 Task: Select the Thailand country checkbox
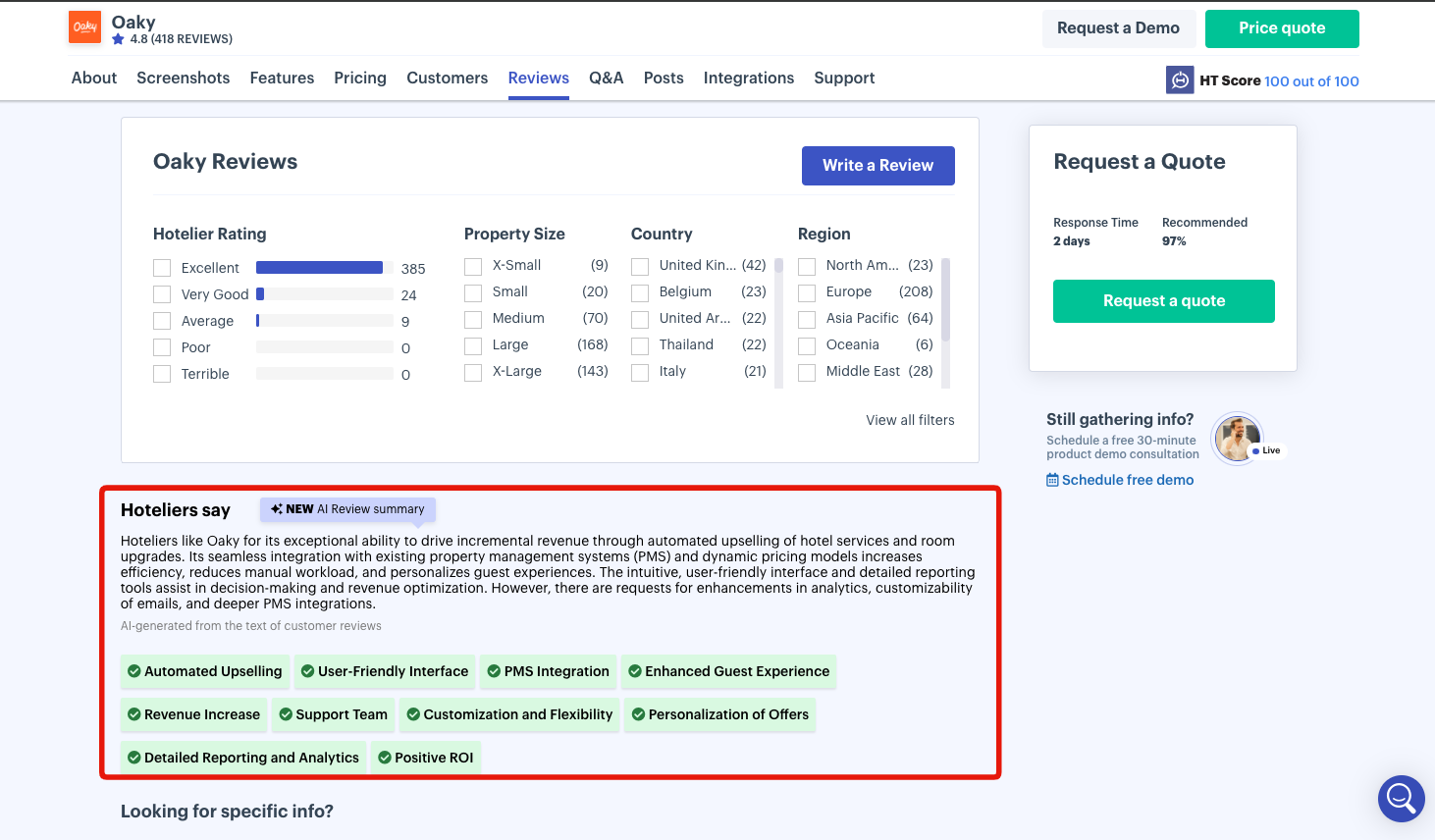(640, 345)
